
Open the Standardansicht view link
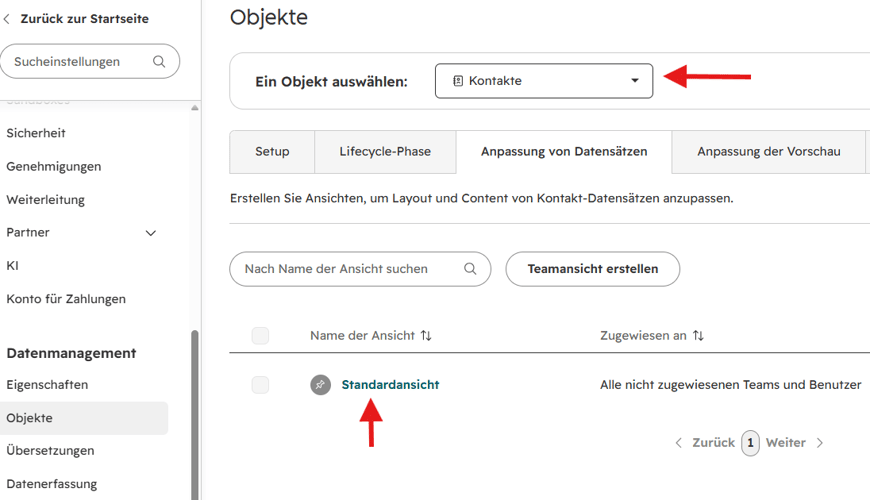point(390,385)
